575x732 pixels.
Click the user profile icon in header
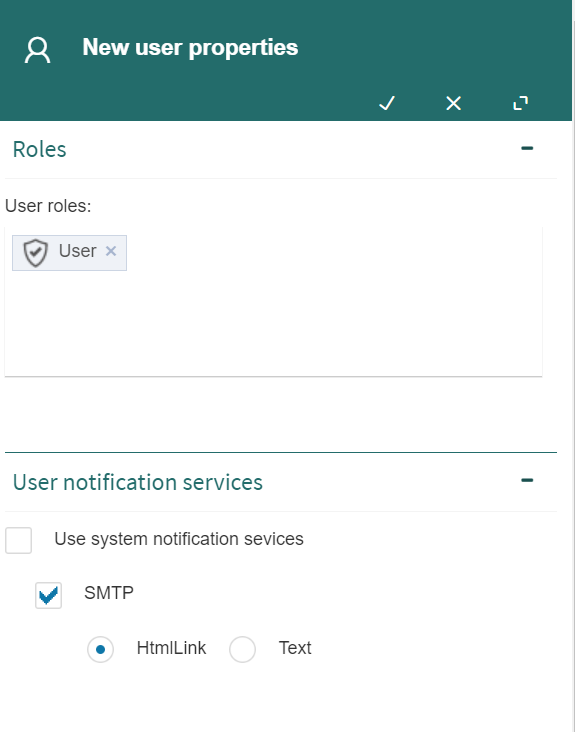point(37,50)
